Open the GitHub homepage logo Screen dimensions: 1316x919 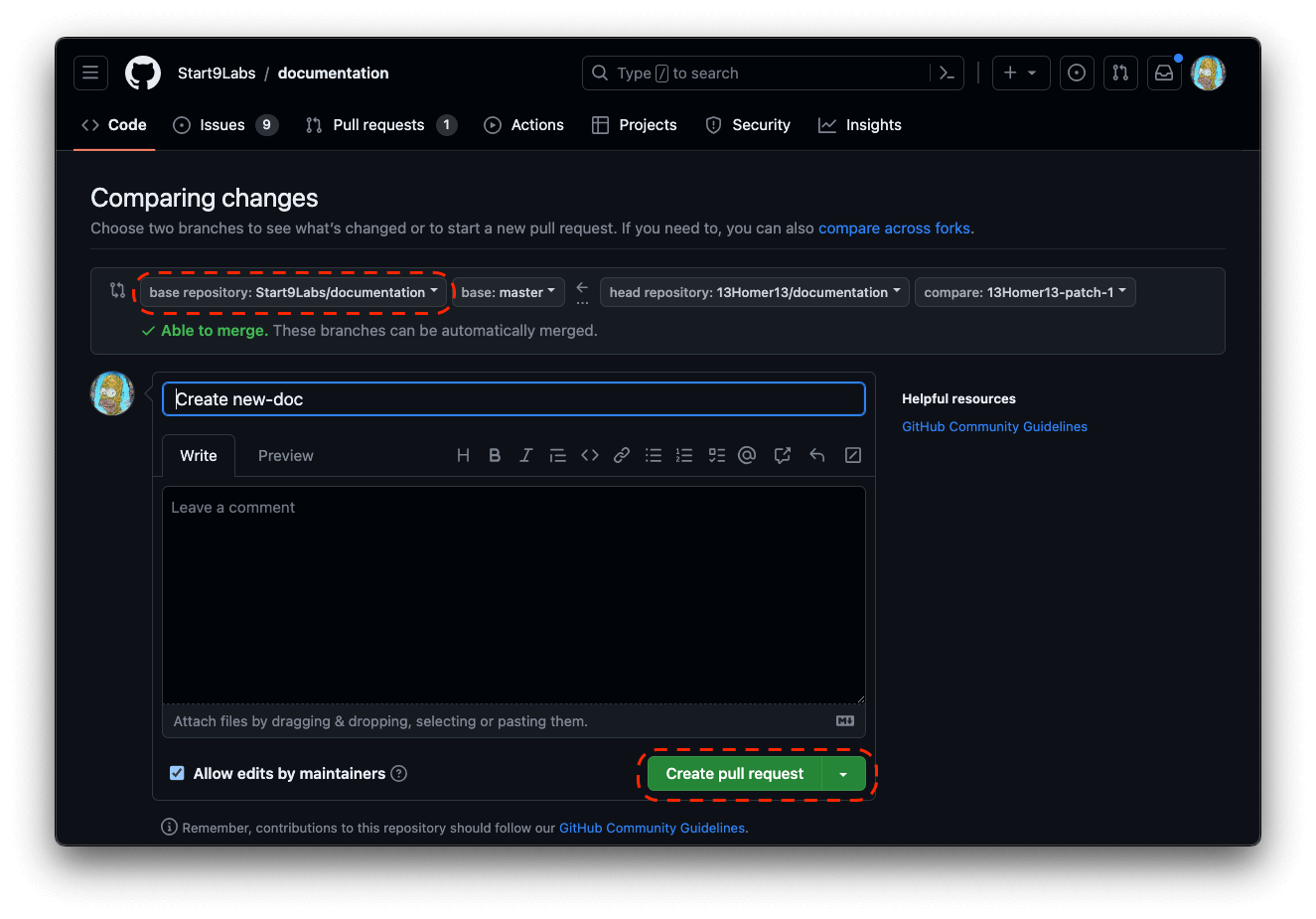tap(143, 74)
